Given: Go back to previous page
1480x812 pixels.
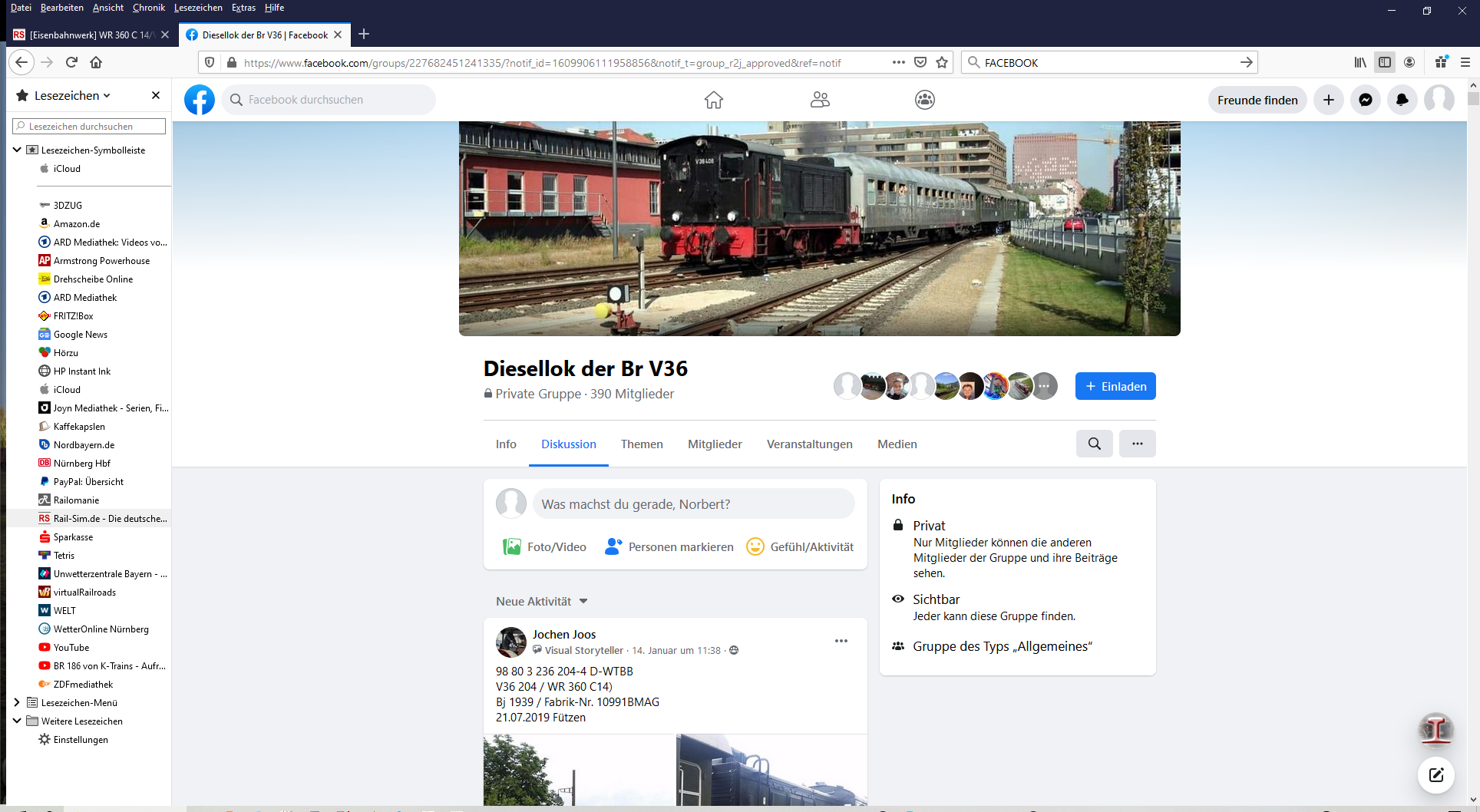Looking at the screenshot, I should (x=21, y=62).
